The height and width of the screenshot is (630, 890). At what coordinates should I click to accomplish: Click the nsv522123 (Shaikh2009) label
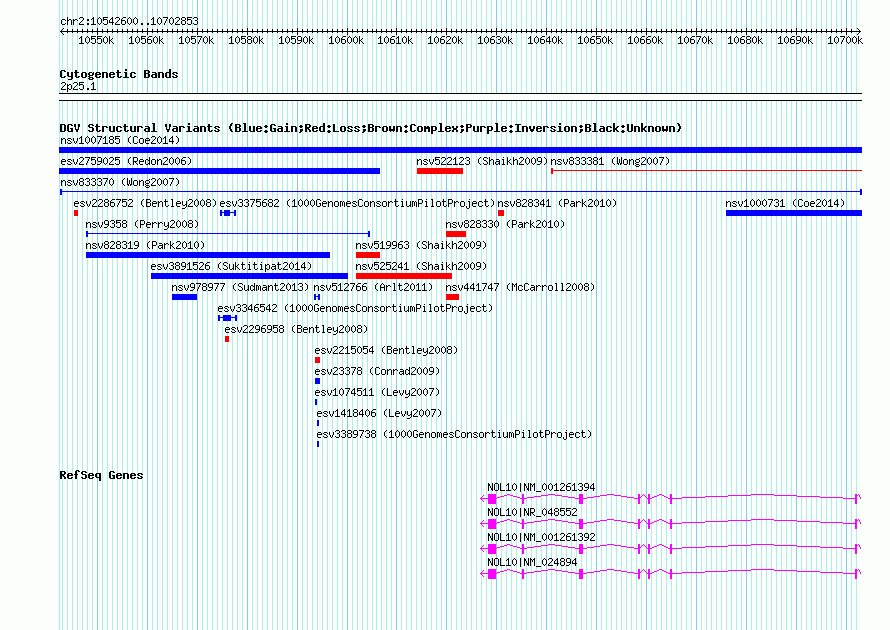pos(482,161)
